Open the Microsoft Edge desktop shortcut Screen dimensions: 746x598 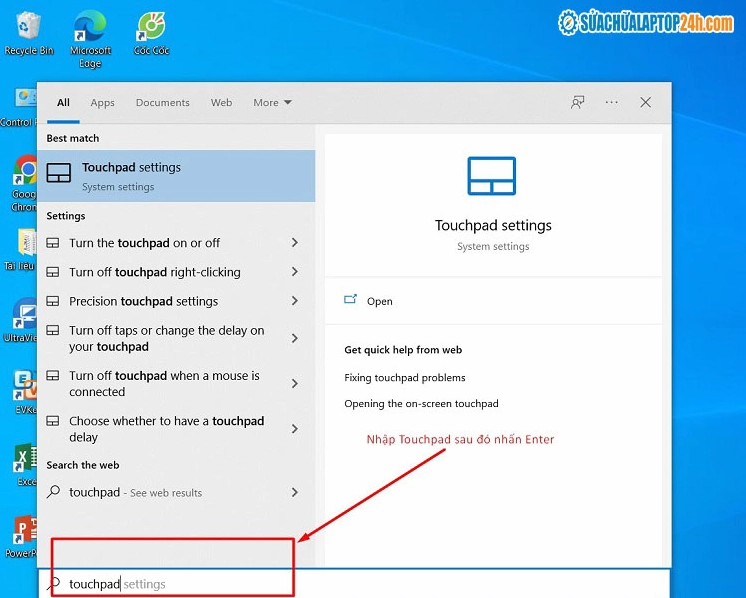pos(90,39)
